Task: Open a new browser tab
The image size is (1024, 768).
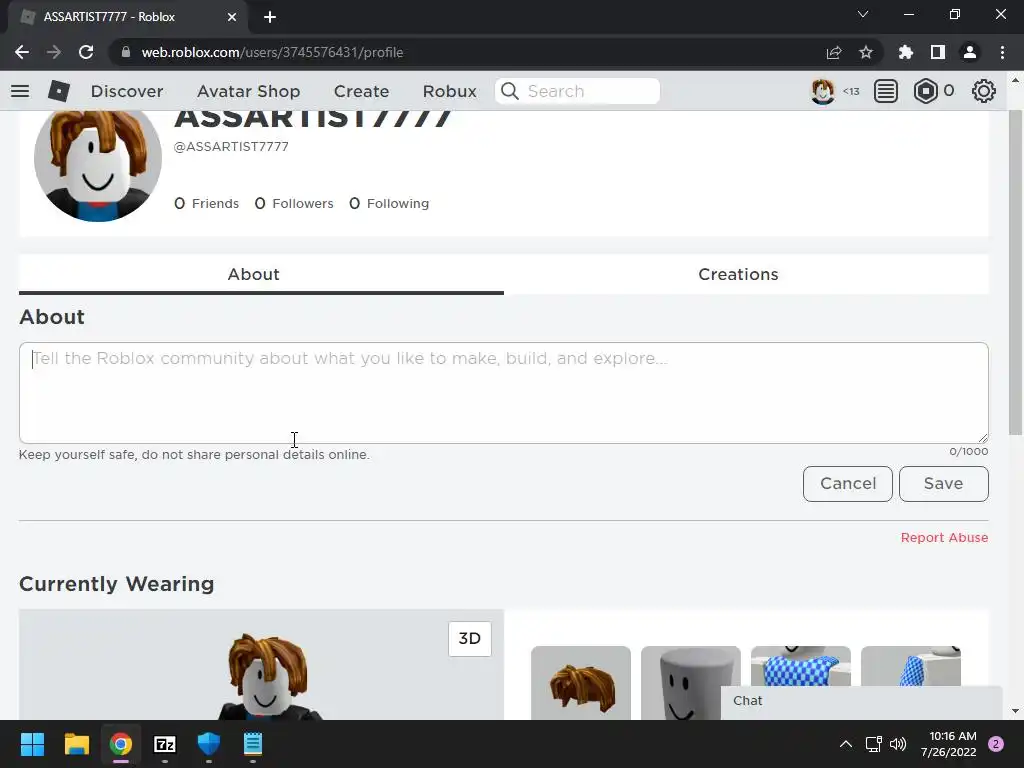Action: click(x=270, y=17)
